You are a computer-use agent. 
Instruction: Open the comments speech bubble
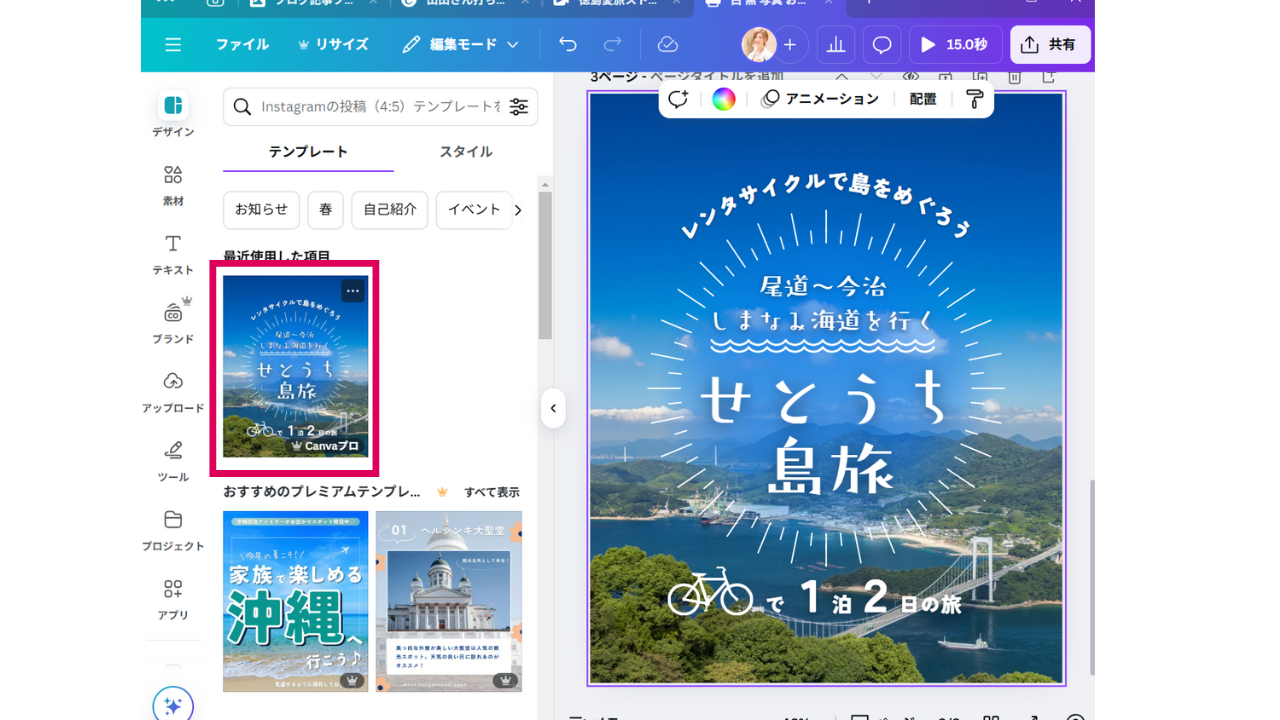click(x=882, y=45)
